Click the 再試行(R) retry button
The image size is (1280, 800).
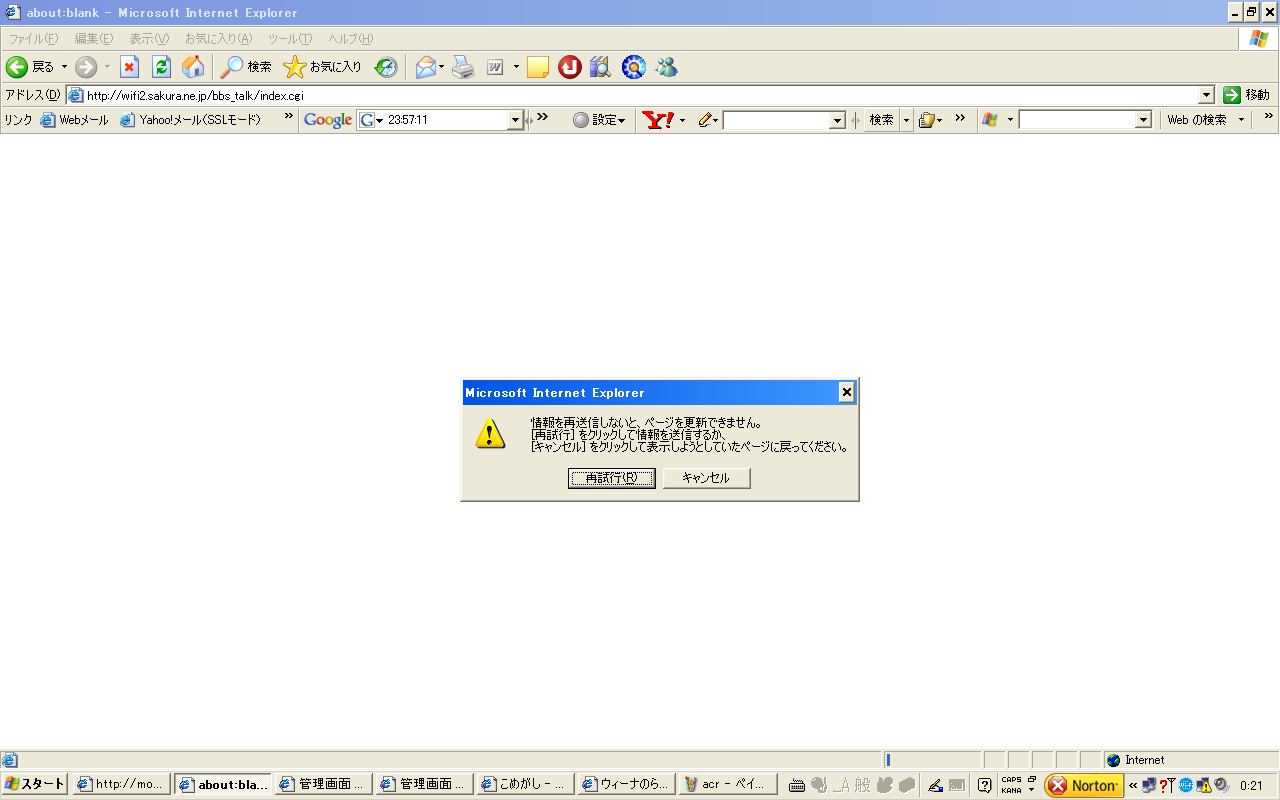(x=611, y=478)
